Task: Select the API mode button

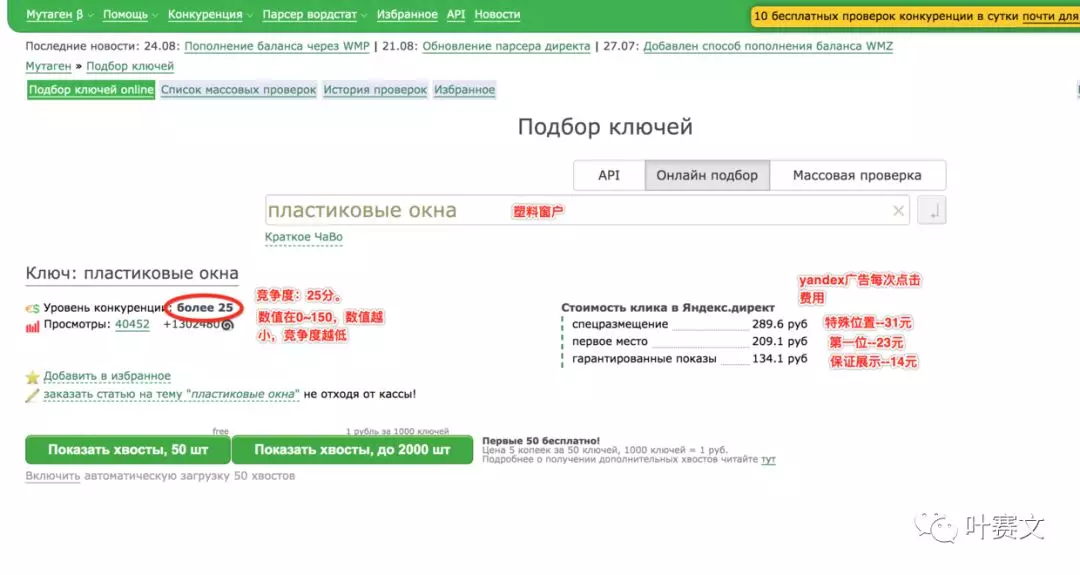Action: [x=609, y=176]
